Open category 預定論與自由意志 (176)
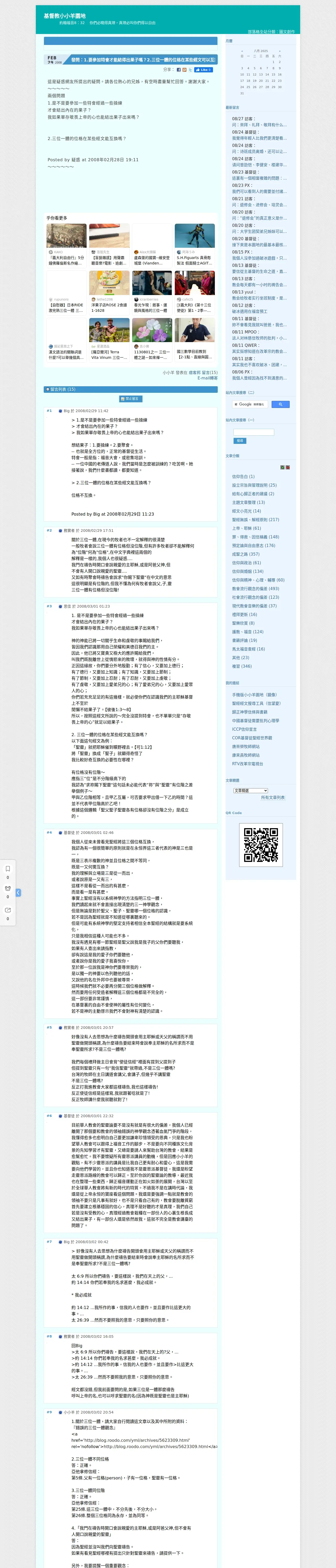Viewport: 336px width, 1568px height. 254,545
